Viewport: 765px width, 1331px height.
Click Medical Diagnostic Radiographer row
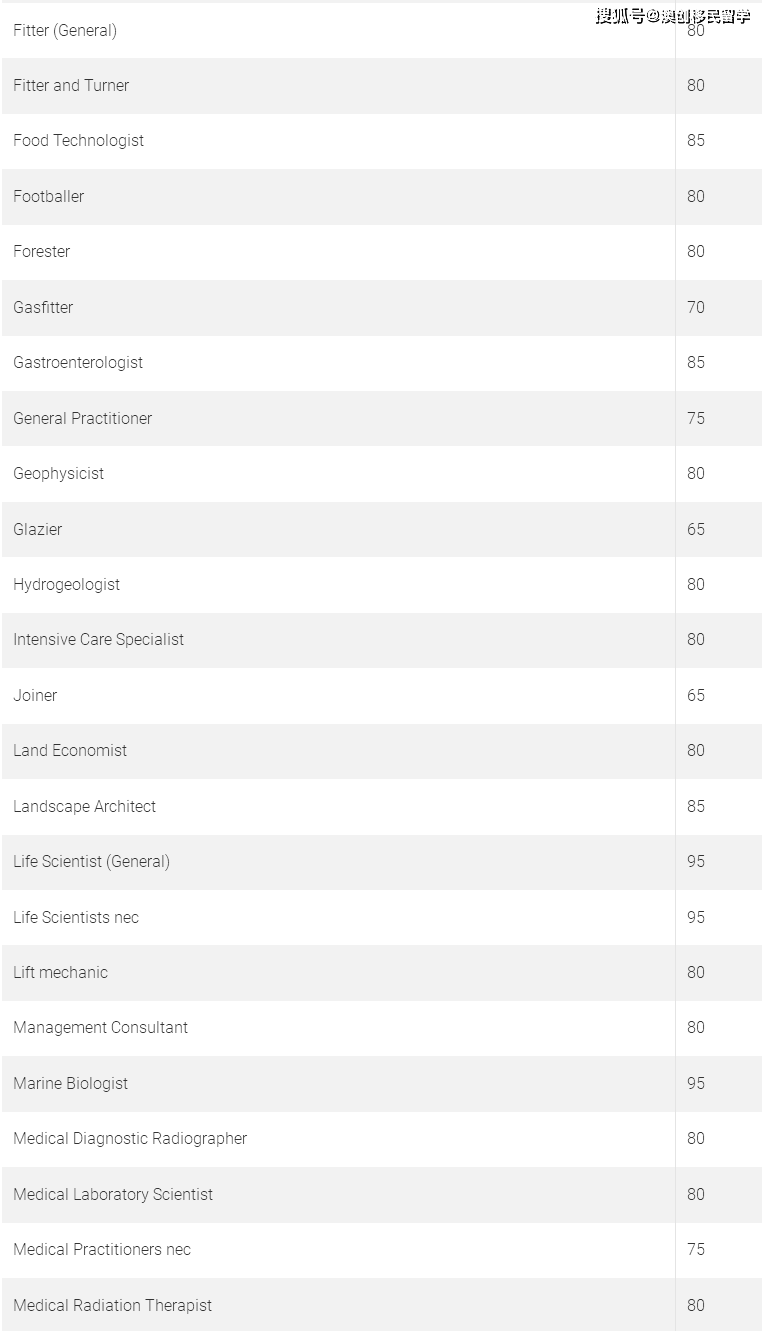pos(381,1139)
